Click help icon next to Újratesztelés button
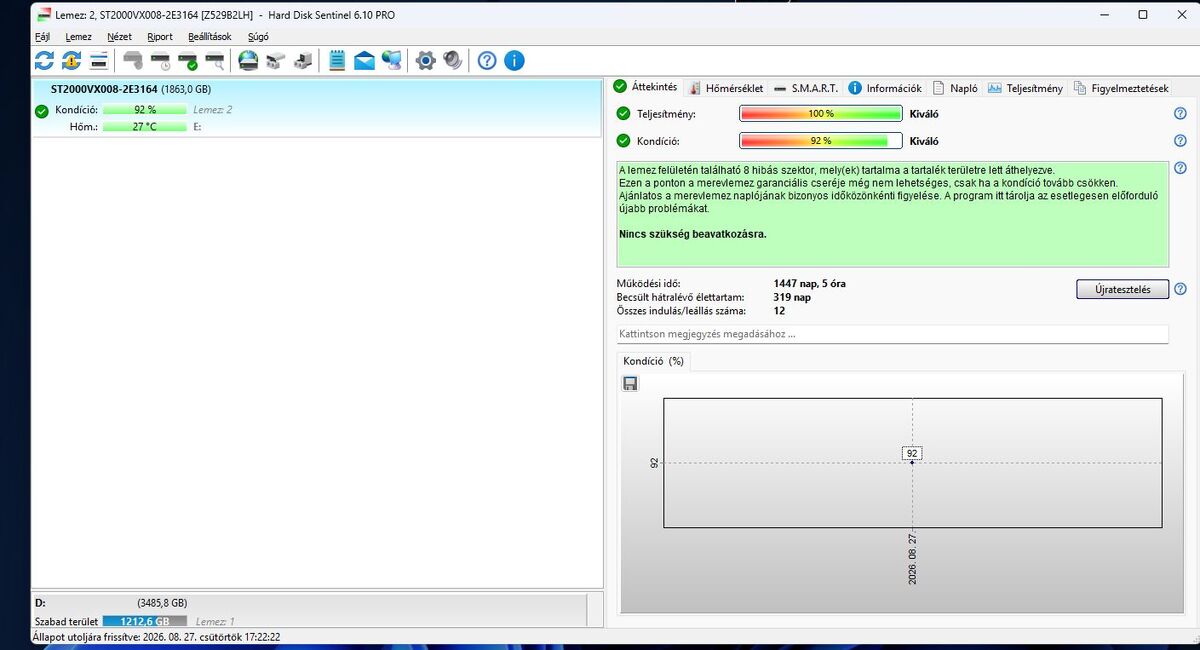 (1180, 289)
